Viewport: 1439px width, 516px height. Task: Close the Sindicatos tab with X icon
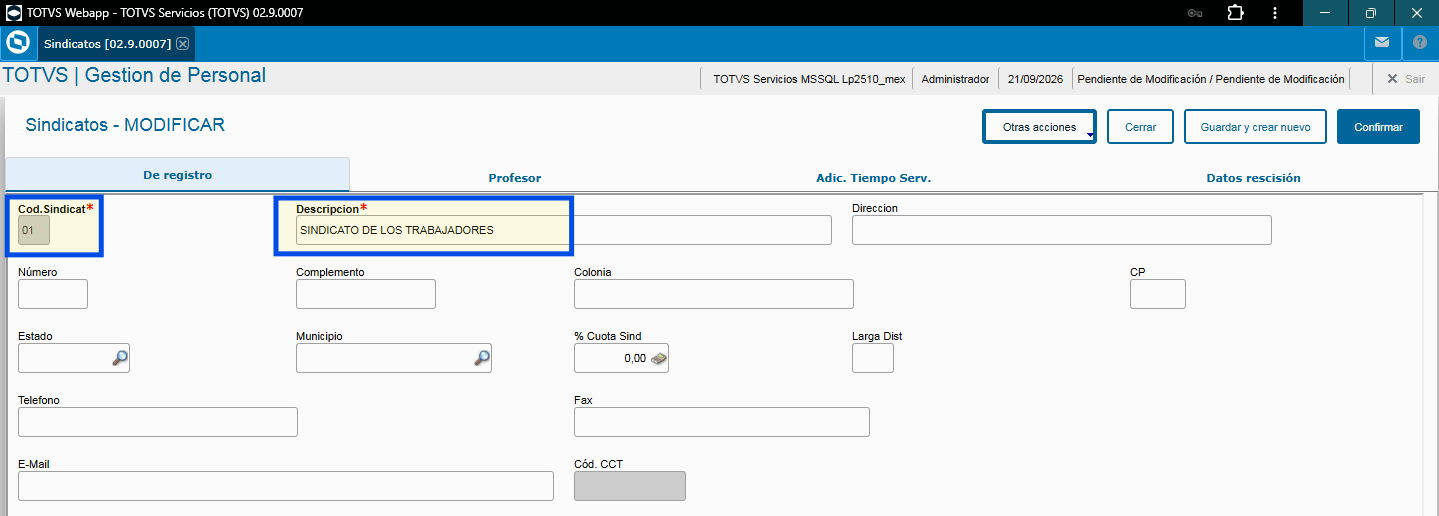coord(182,44)
